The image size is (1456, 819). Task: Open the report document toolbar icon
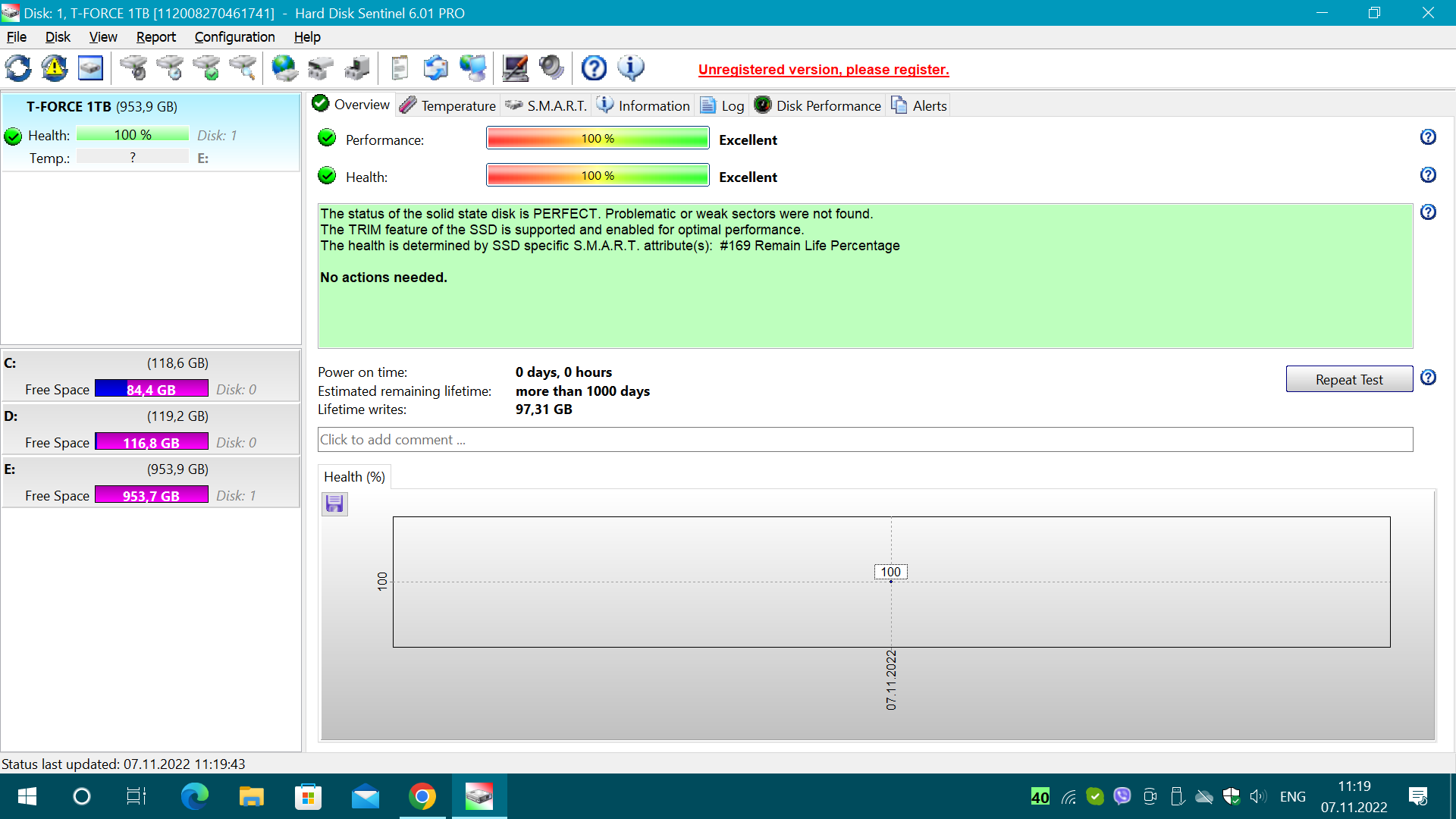click(x=400, y=69)
